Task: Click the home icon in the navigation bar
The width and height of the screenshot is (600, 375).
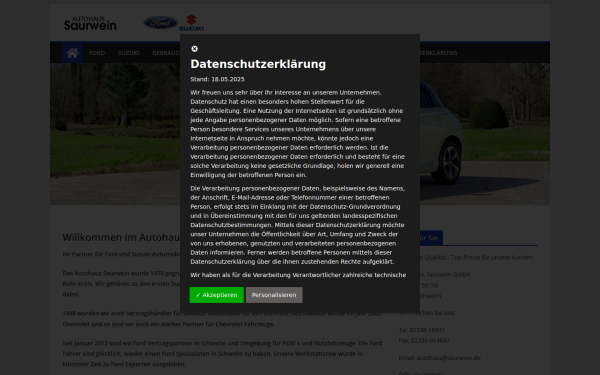Action: click(73, 53)
